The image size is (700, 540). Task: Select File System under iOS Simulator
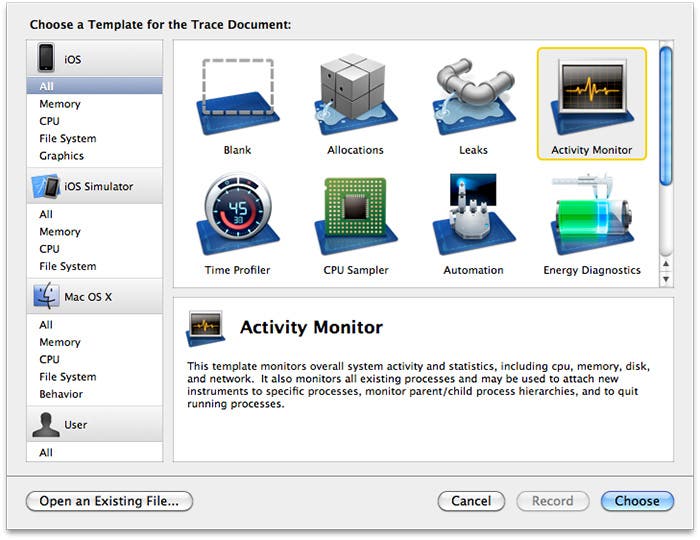(x=94, y=266)
